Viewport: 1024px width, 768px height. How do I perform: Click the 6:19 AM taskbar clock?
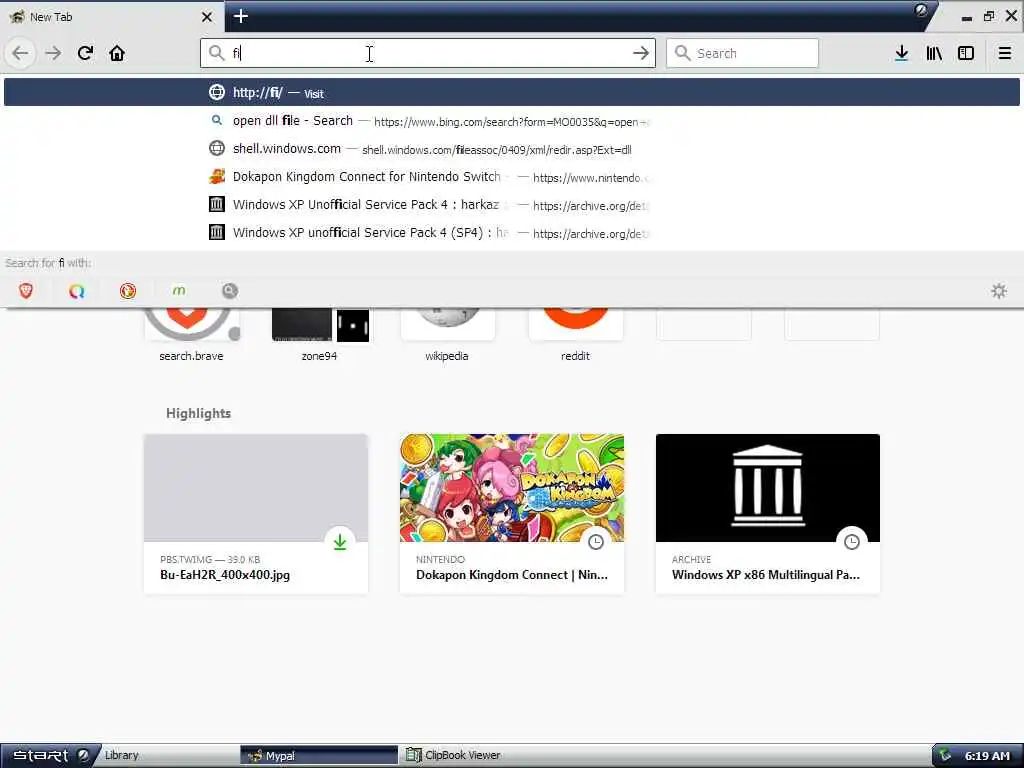coord(987,756)
